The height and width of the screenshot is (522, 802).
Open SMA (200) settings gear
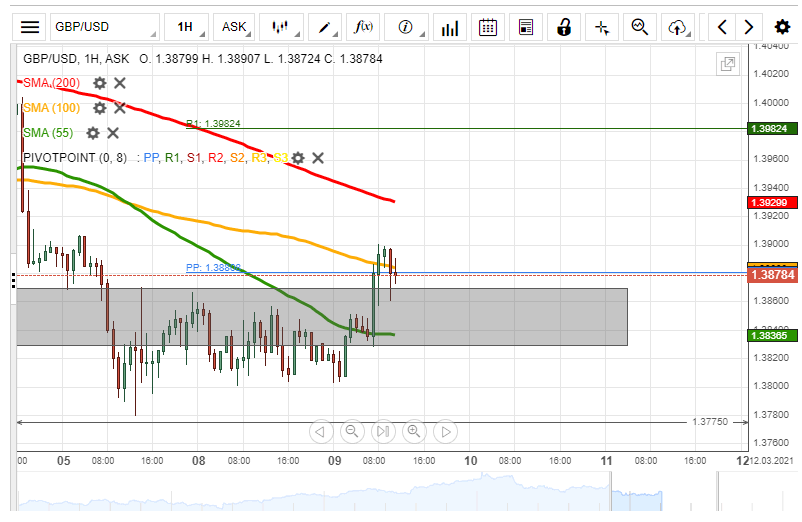[x=100, y=83]
